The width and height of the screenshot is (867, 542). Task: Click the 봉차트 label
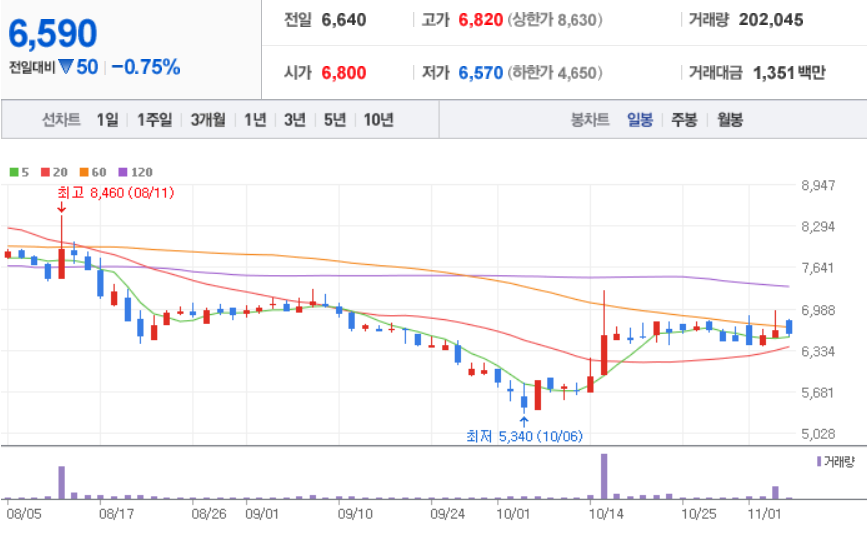click(x=590, y=119)
